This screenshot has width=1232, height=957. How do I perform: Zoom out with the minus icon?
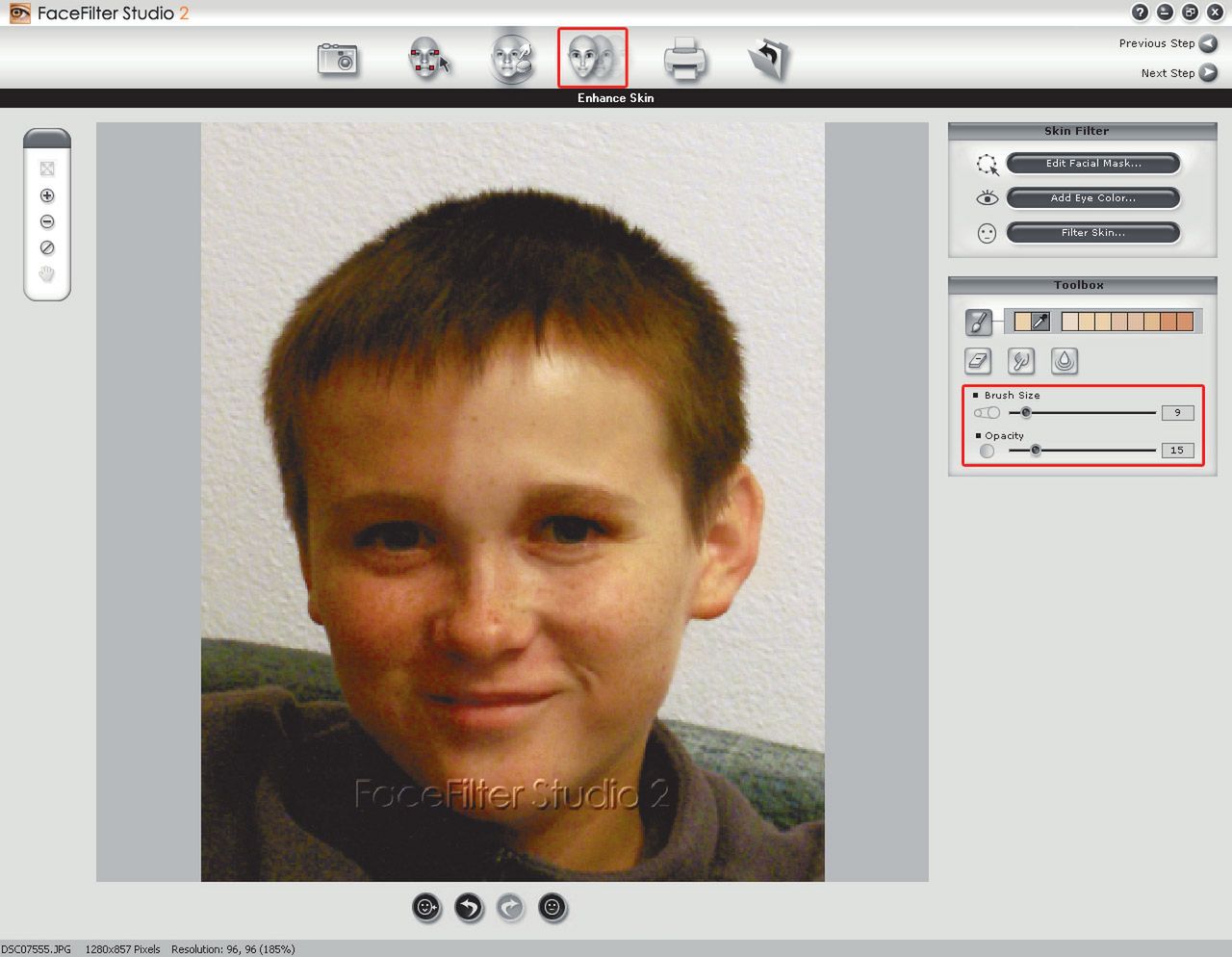click(x=47, y=221)
